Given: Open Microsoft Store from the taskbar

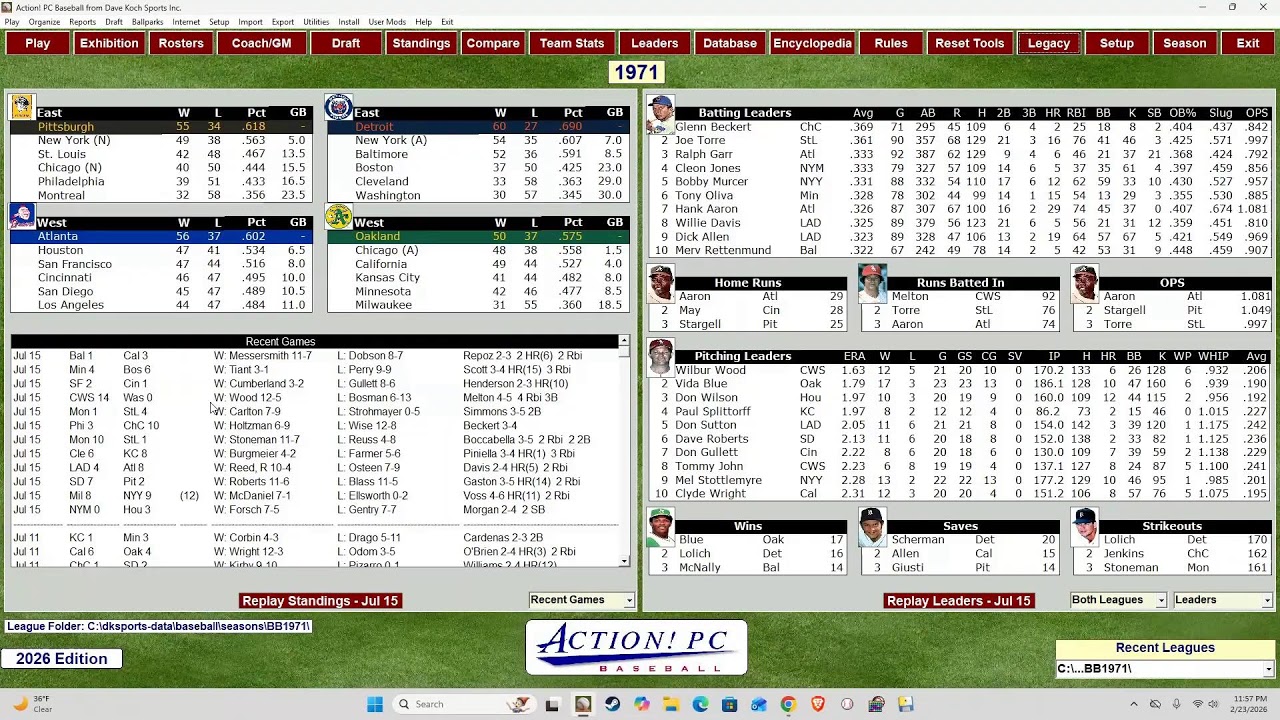Looking at the screenshot, I should (729, 704).
